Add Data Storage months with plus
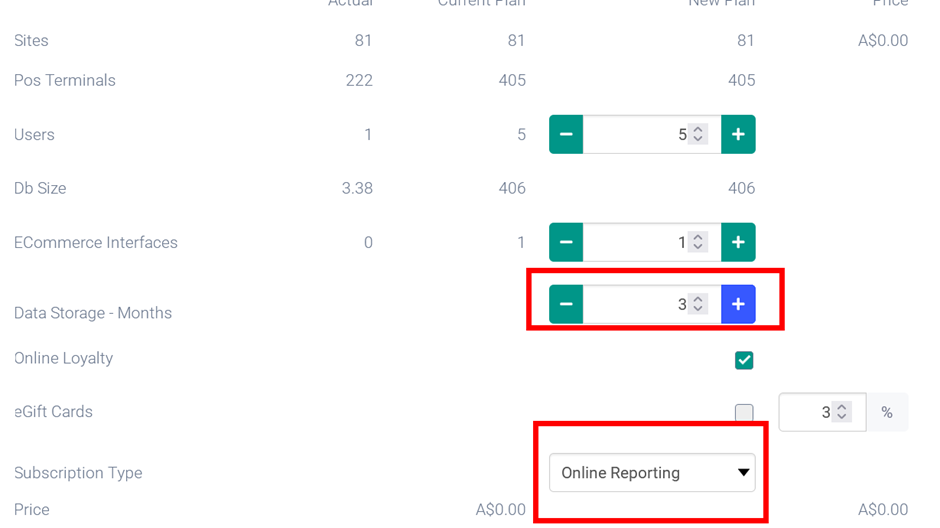940x528 pixels. tap(738, 305)
